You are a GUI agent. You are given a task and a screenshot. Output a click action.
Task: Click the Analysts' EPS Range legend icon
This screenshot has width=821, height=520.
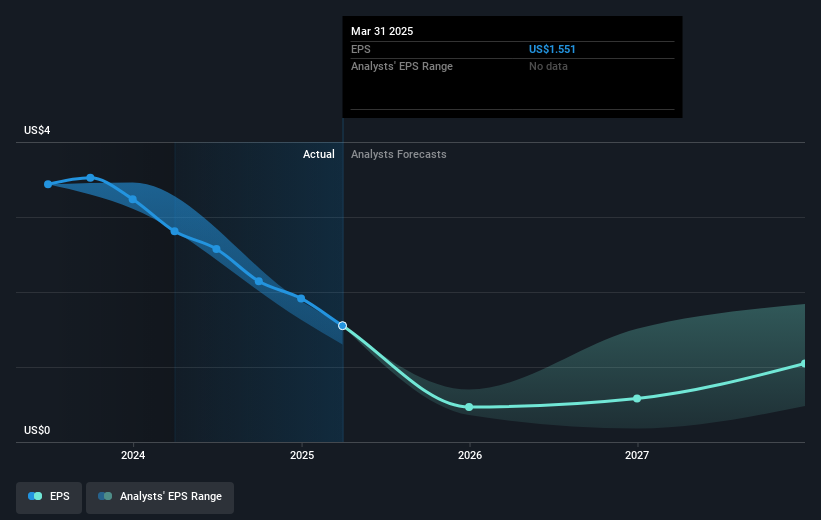point(105,496)
